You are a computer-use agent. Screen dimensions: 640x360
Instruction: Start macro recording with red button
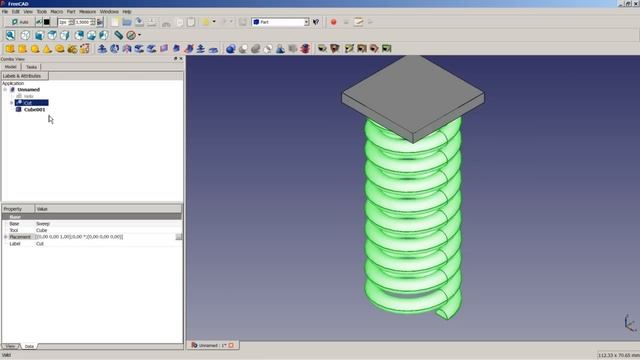pyautogui.click(x=333, y=22)
